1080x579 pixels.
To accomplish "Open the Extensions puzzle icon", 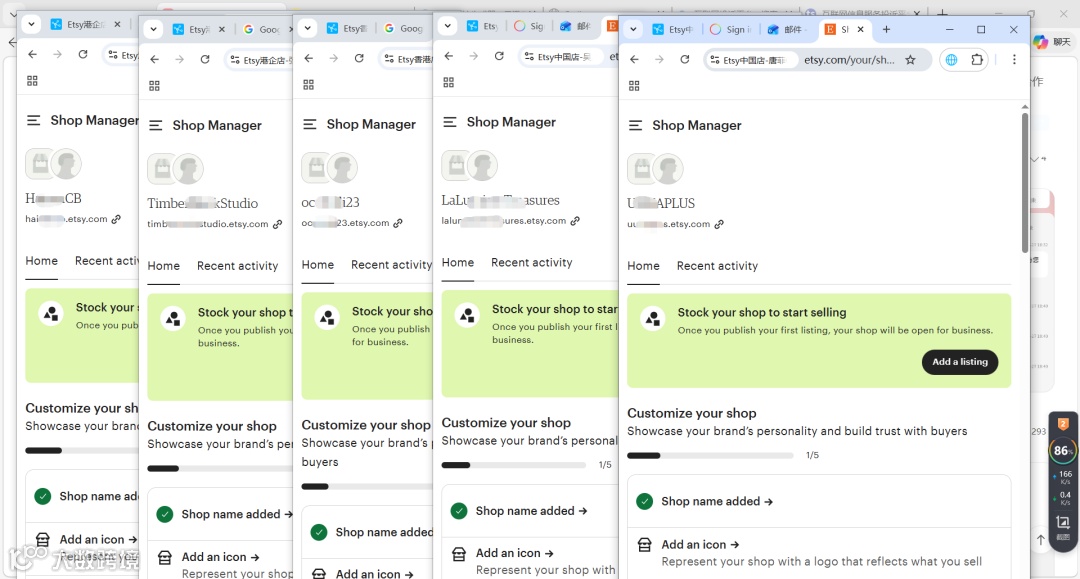I will pos(977,60).
